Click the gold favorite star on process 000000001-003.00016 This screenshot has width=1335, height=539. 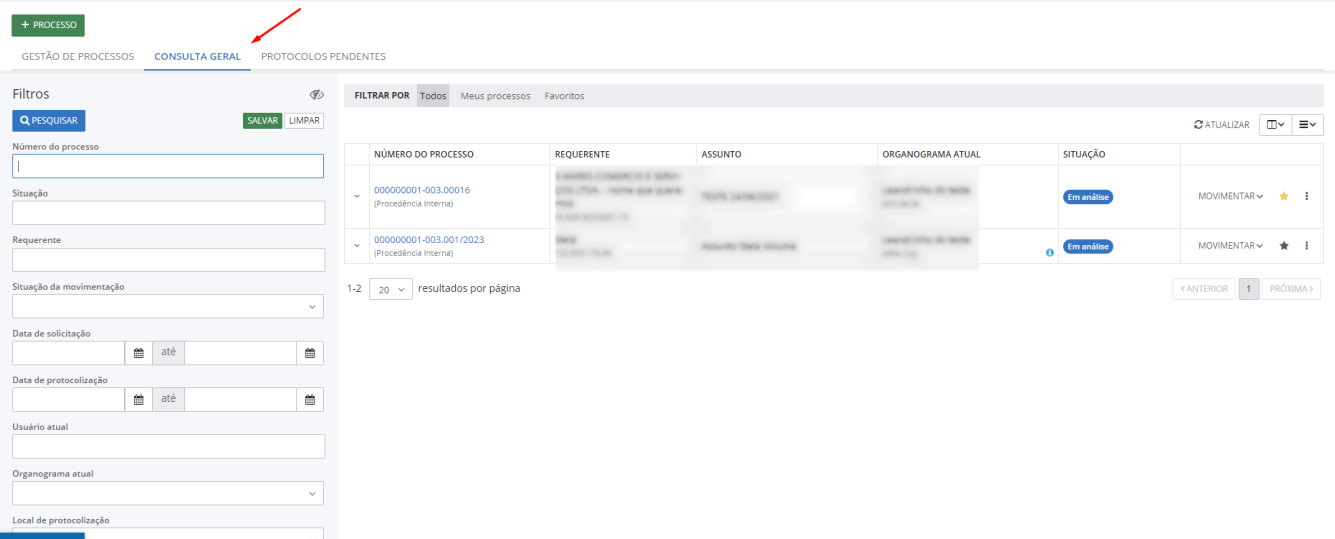coord(1284,196)
